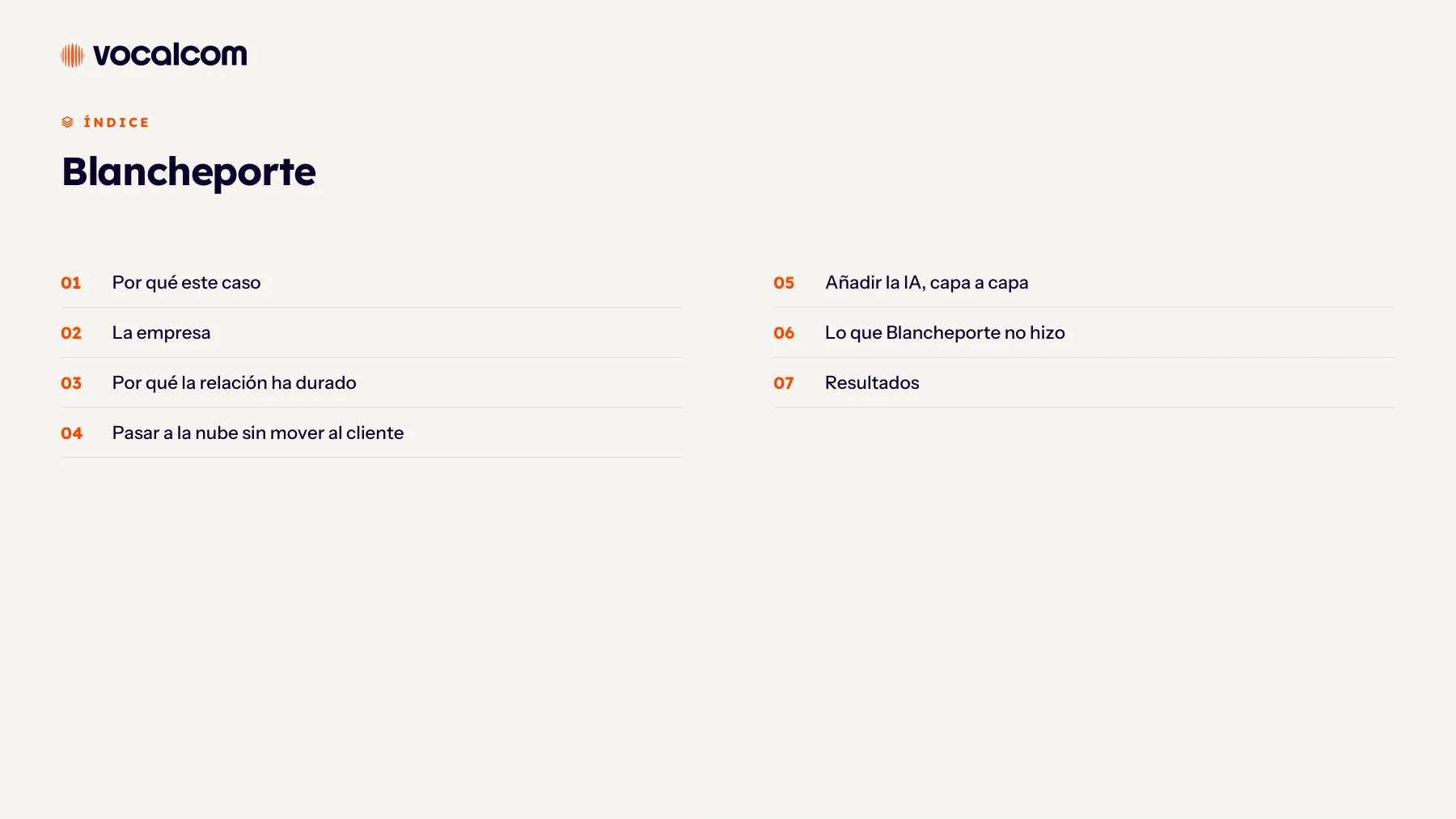The width and height of the screenshot is (1456, 819).
Task: Click the orange number 06
Action: (x=784, y=333)
